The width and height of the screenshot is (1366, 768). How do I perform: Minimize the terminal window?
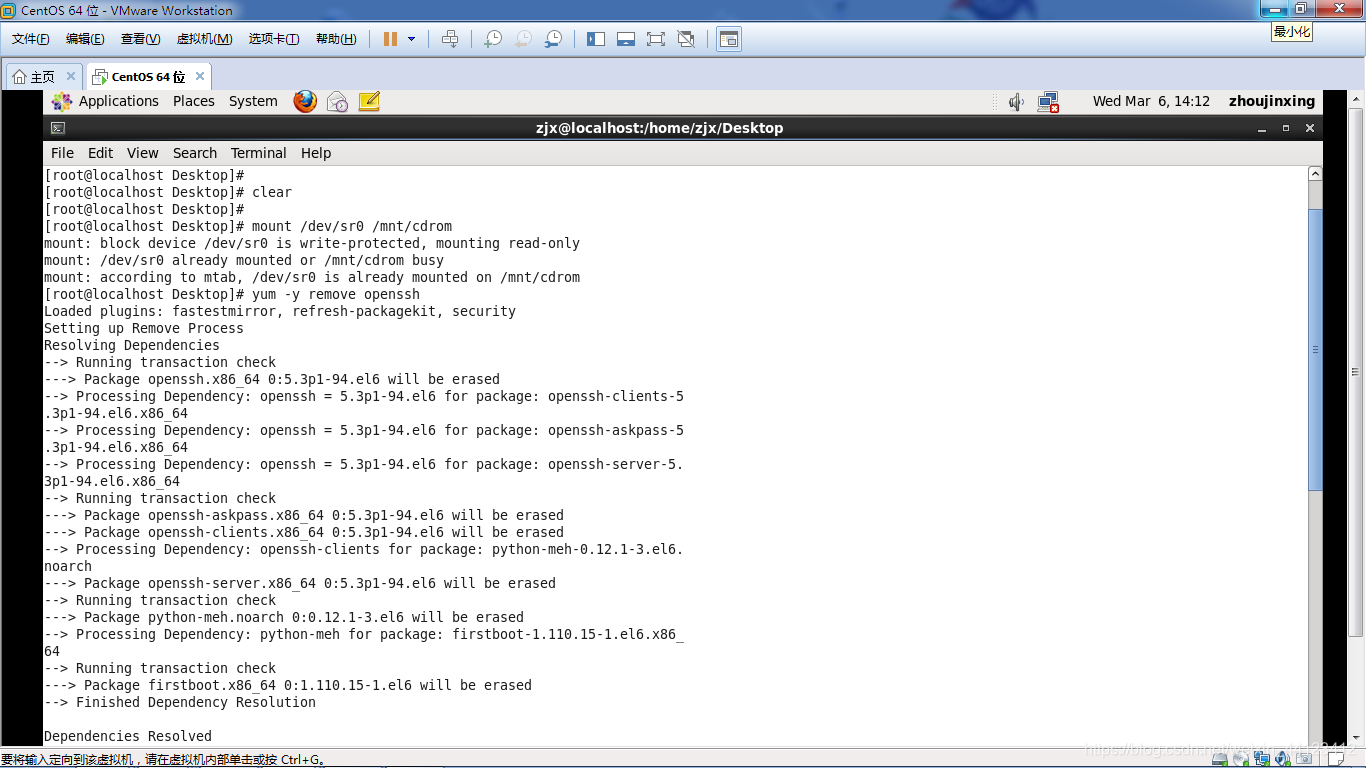point(1262,128)
